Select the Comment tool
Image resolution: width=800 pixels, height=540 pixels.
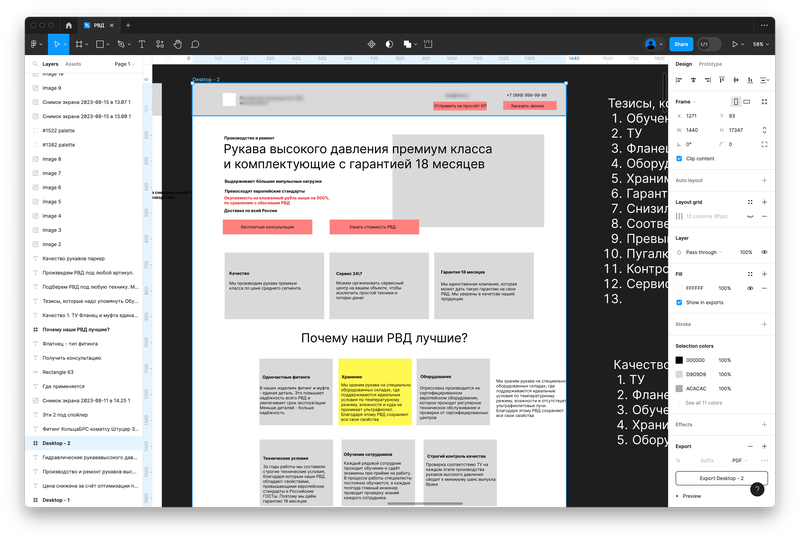coord(195,44)
